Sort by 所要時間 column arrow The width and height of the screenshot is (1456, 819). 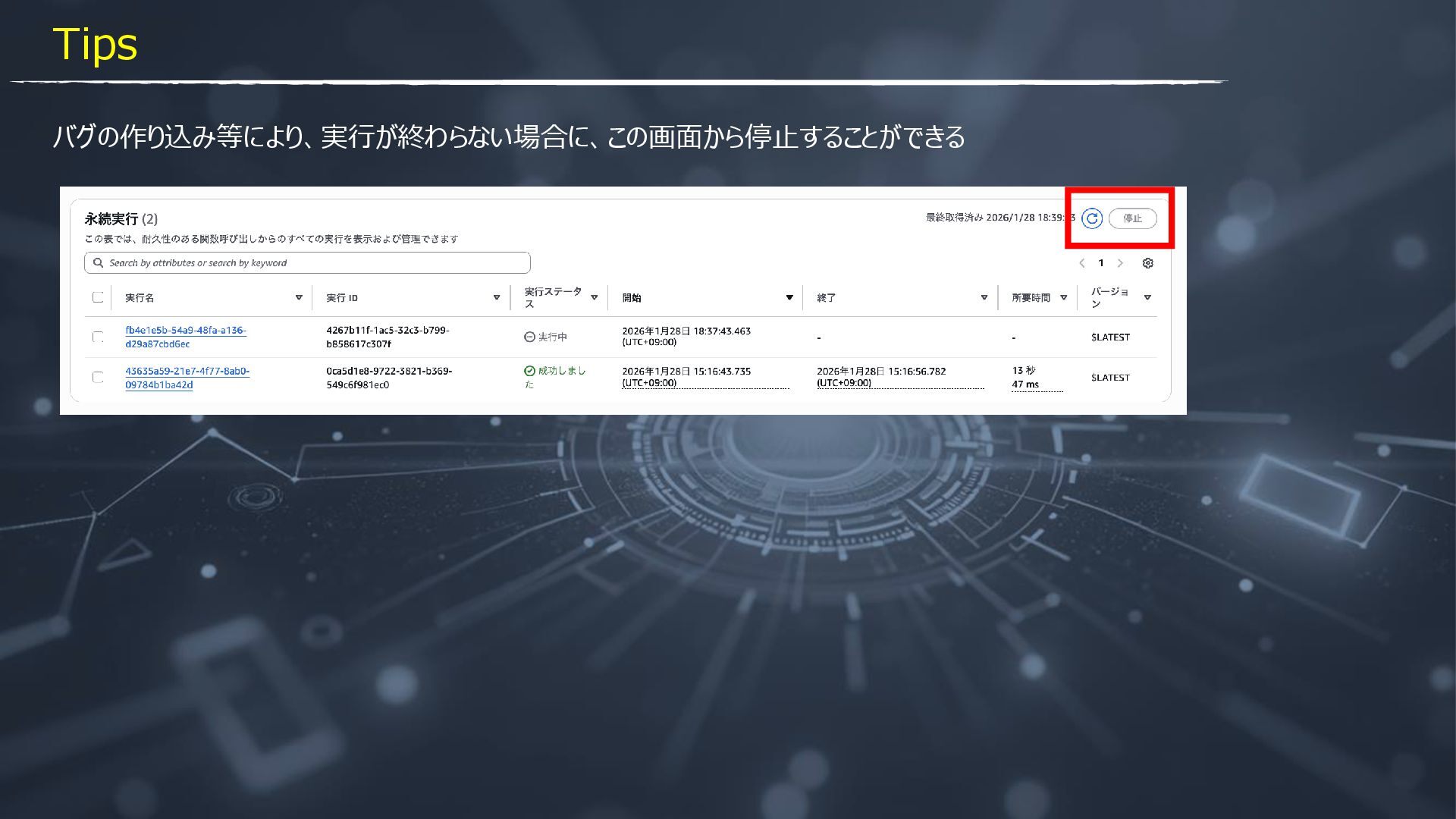click(x=1063, y=297)
